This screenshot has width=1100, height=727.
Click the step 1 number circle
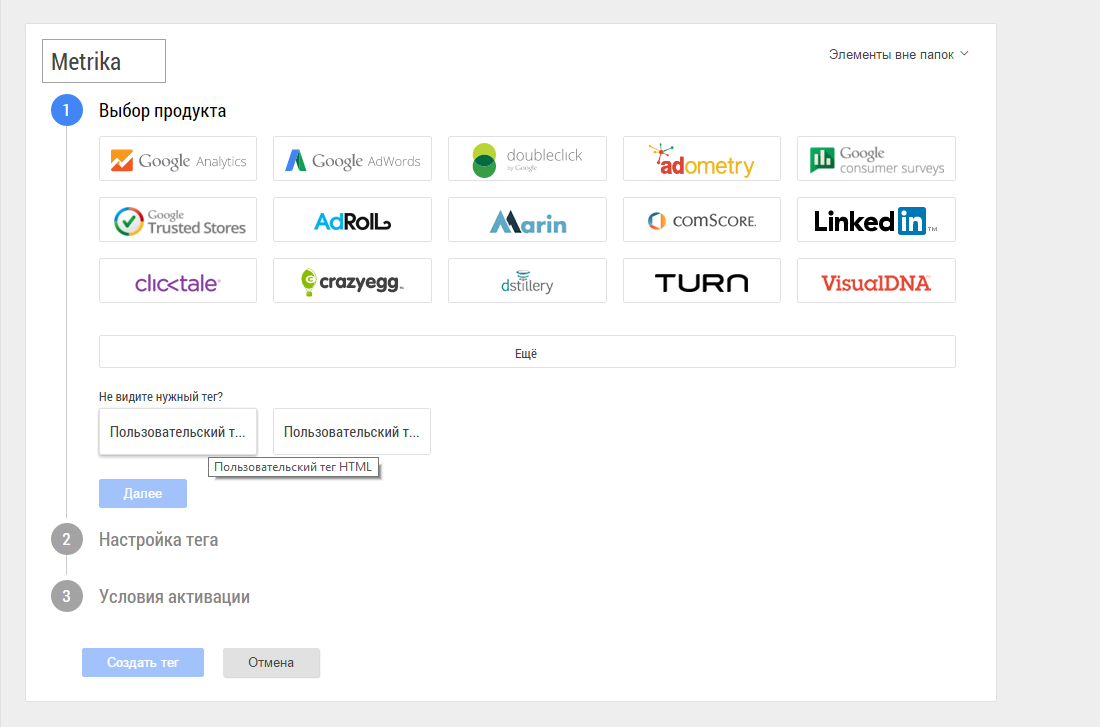67,110
